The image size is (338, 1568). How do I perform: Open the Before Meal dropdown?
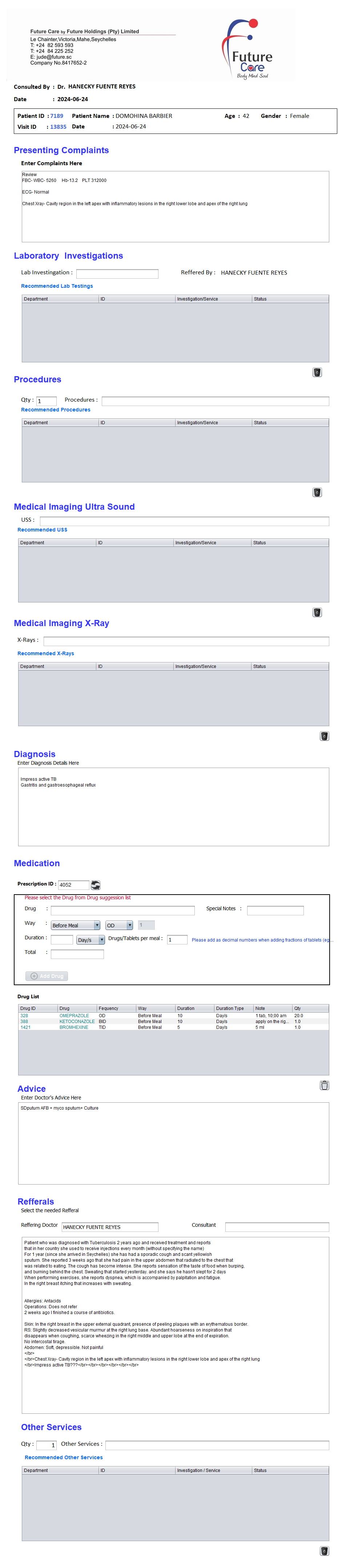[x=75, y=924]
